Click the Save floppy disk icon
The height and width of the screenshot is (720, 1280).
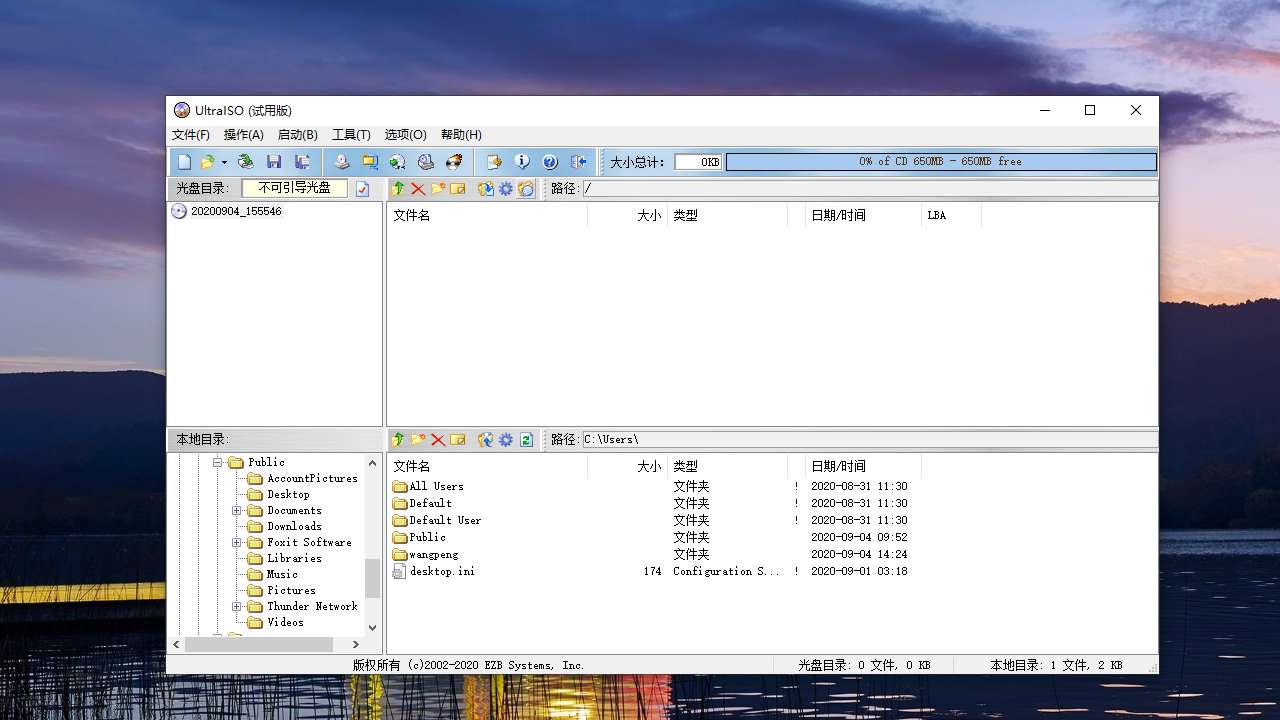[273, 162]
